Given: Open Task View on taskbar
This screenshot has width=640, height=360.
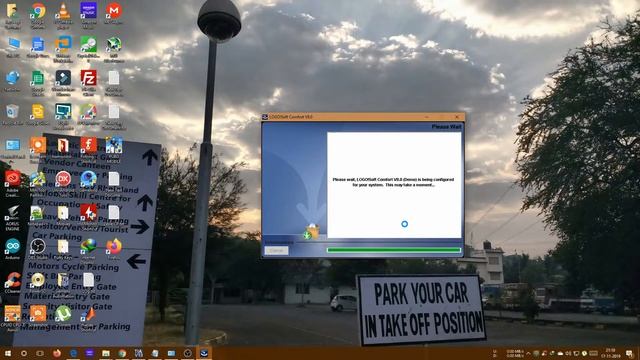Looking at the screenshot, I should point(40,353).
